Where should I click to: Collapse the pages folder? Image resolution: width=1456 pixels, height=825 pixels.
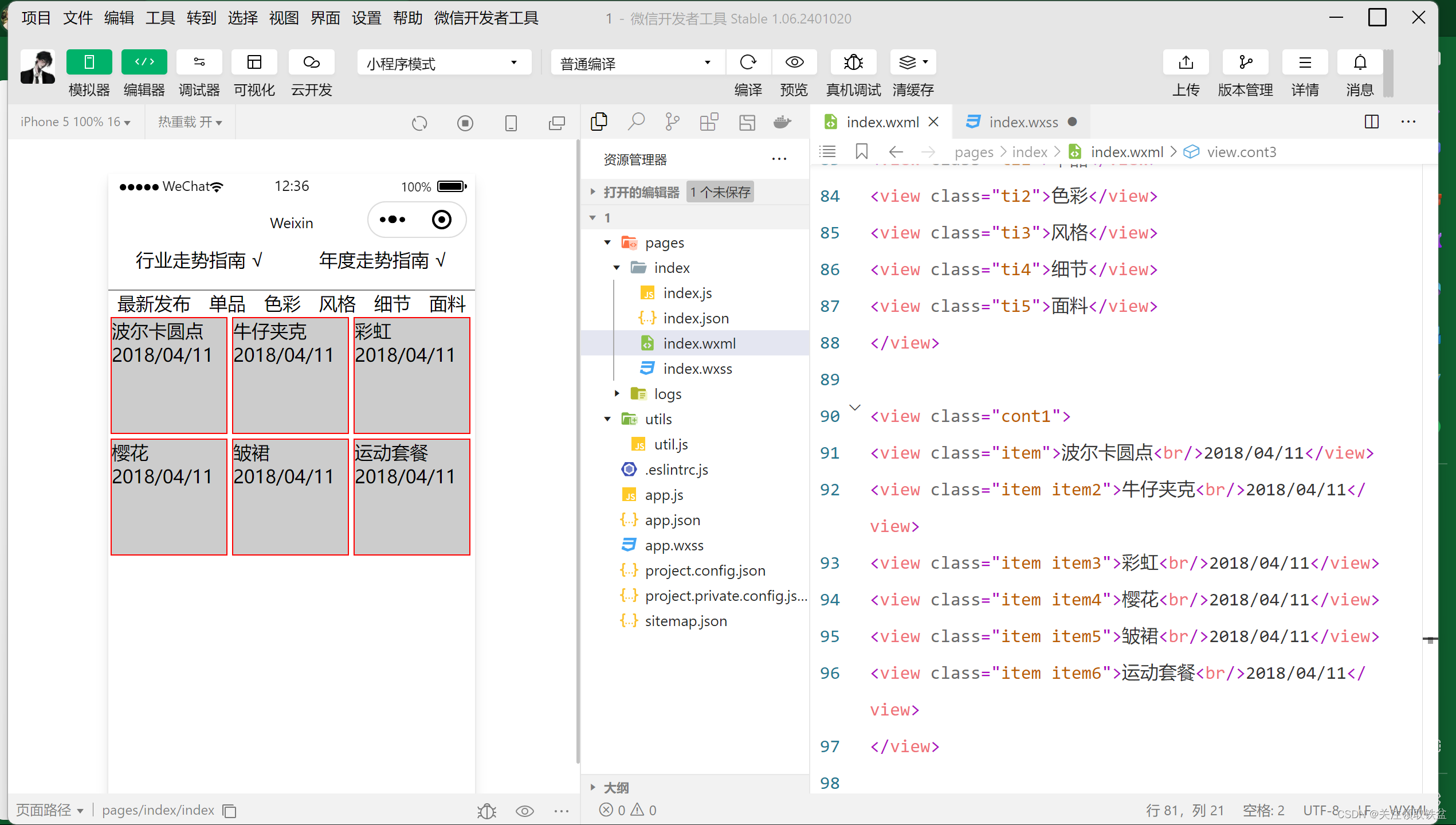tap(607, 243)
